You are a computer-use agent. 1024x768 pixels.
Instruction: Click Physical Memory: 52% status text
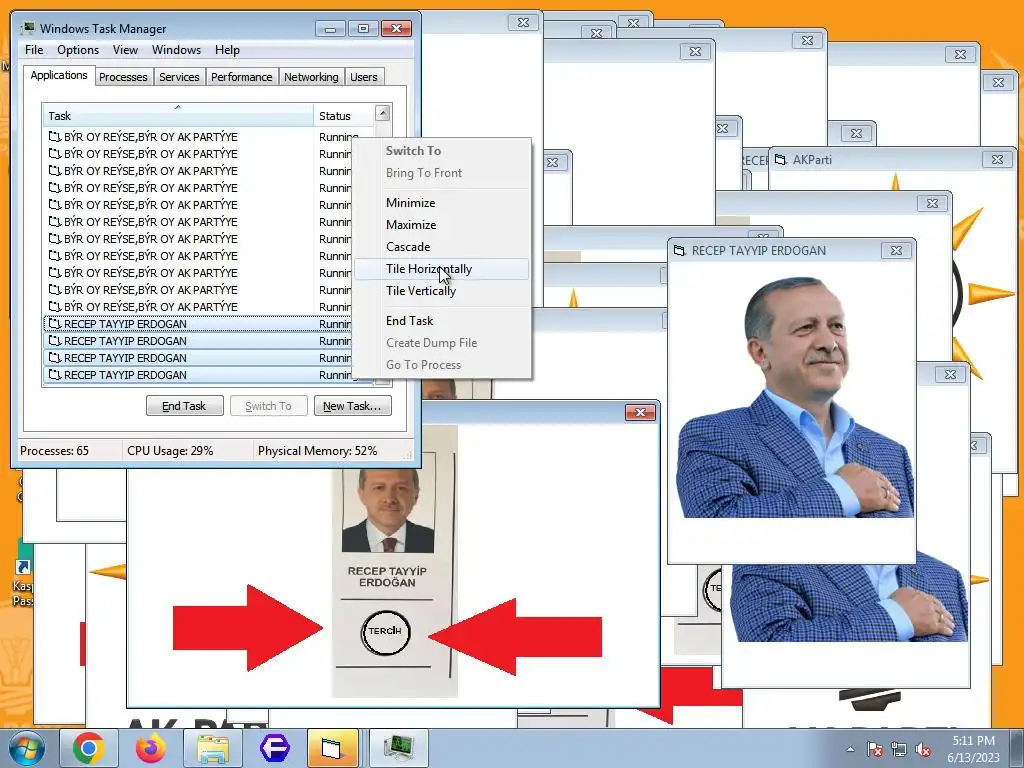[x=317, y=451]
